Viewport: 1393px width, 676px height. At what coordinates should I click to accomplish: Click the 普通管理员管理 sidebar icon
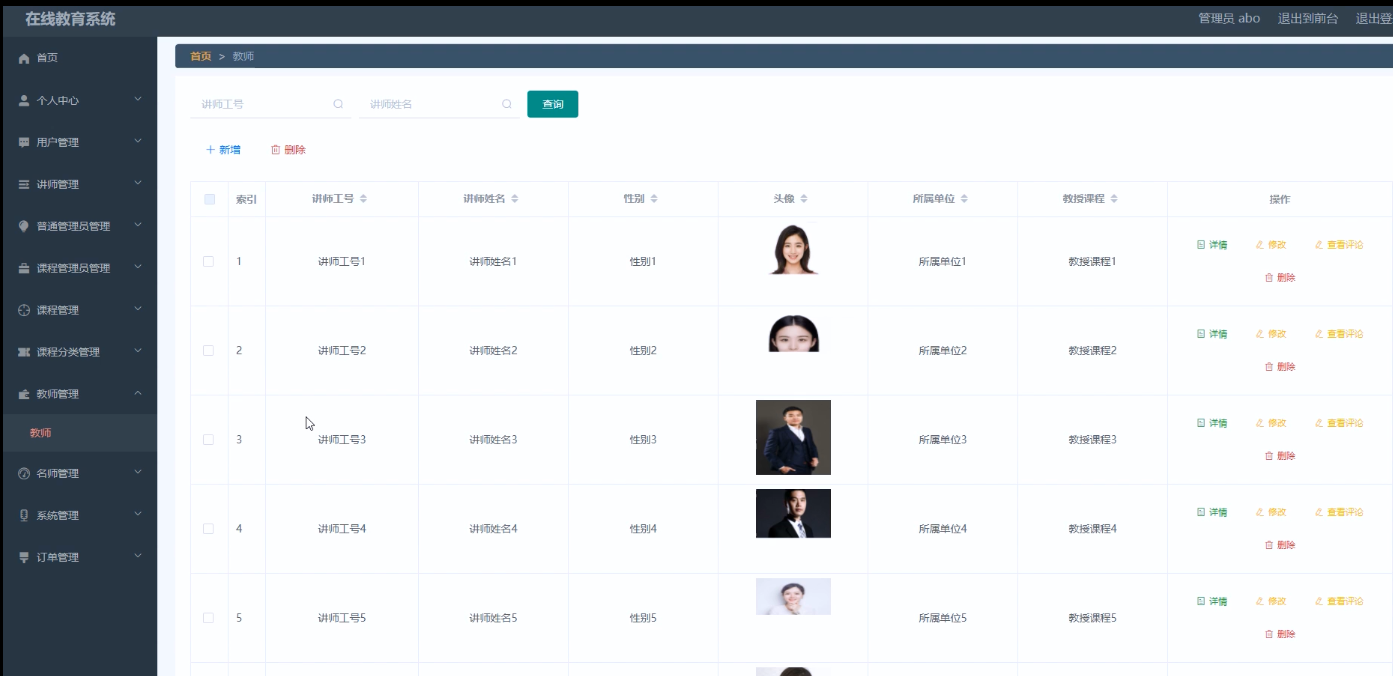click(24, 227)
